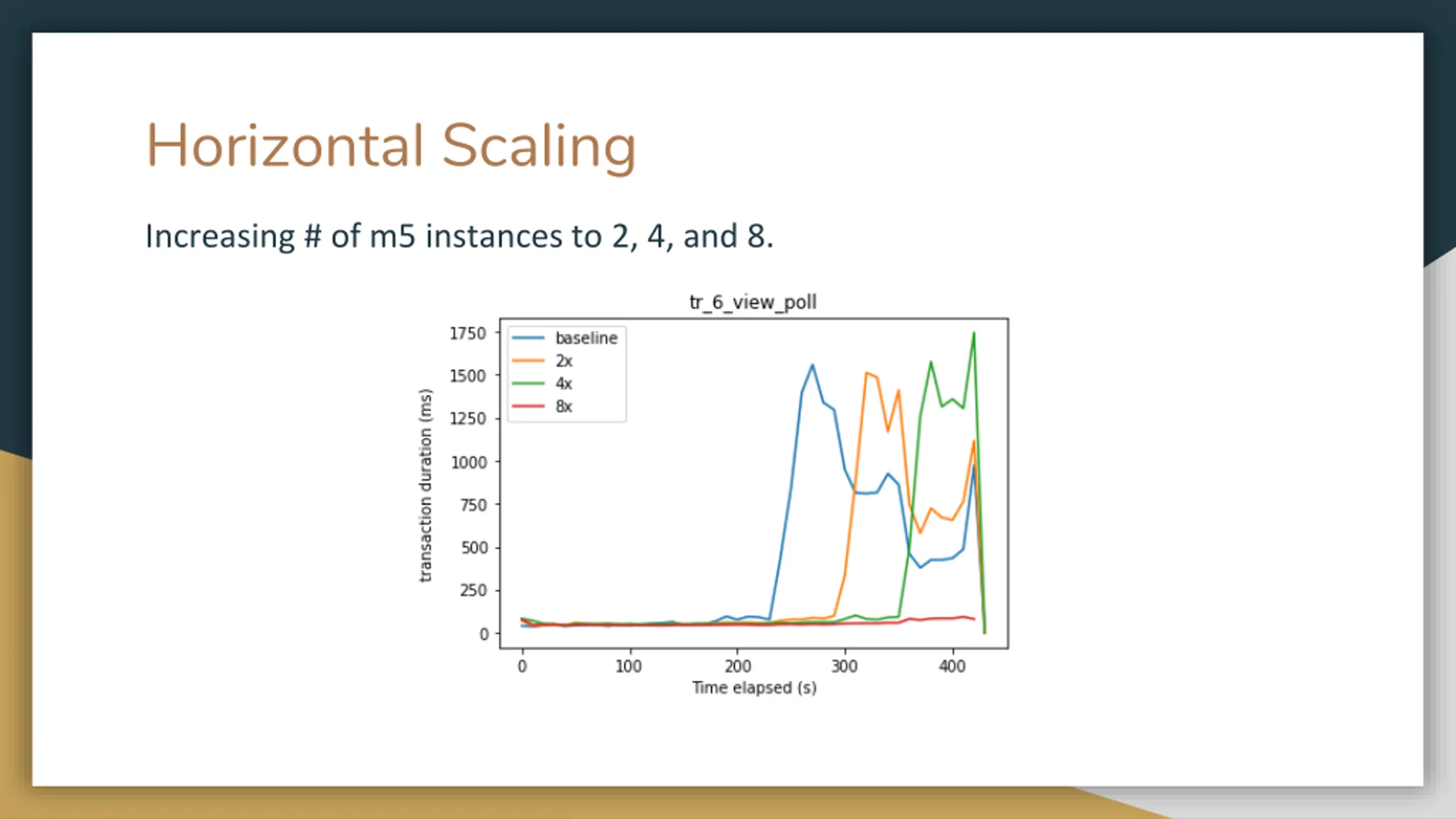The width and height of the screenshot is (1456, 819).
Task: Click the blue baseline legend line swatch
Action: (x=528, y=338)
